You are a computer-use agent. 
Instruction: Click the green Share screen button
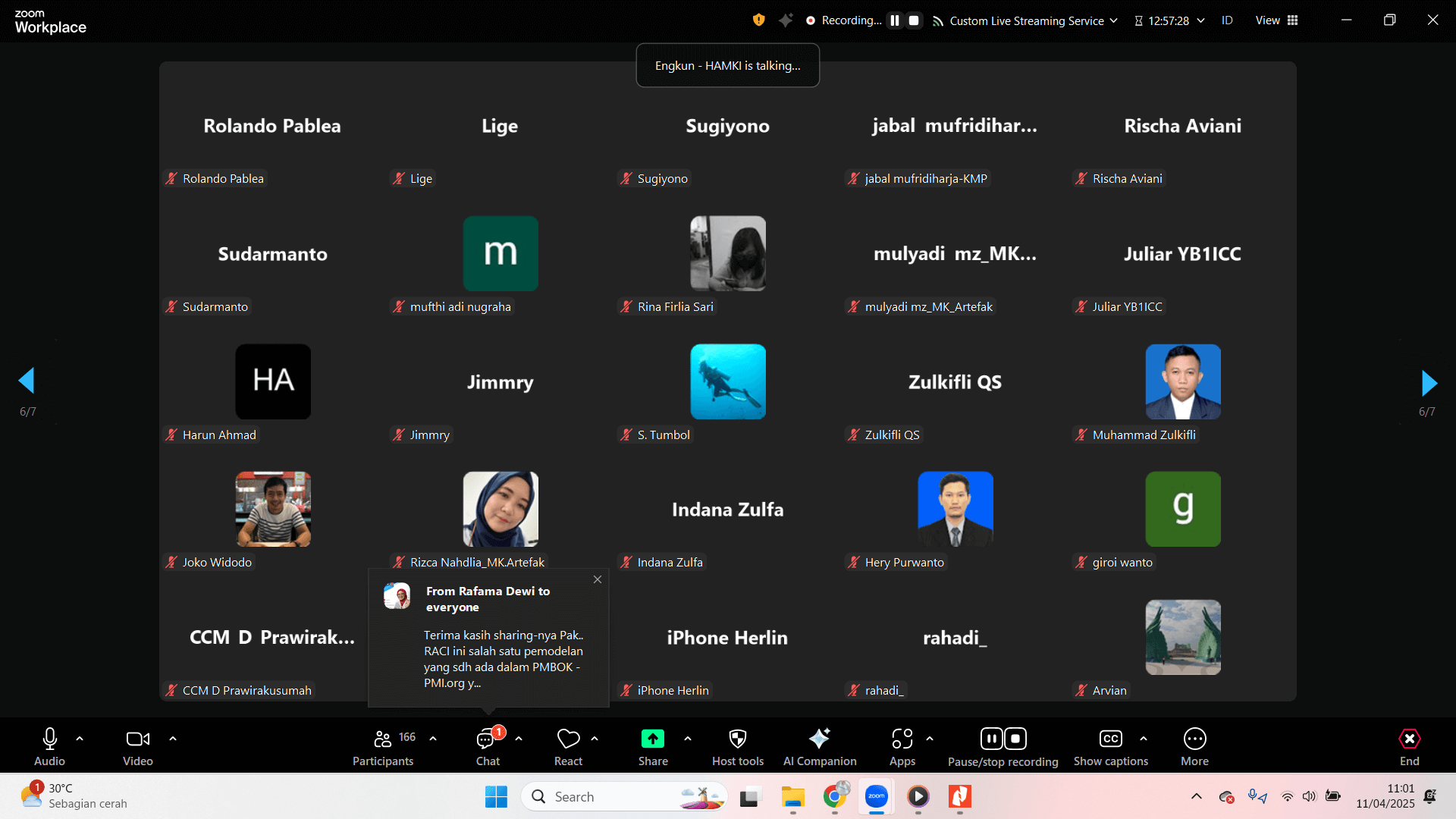click(x=652, y=739)
